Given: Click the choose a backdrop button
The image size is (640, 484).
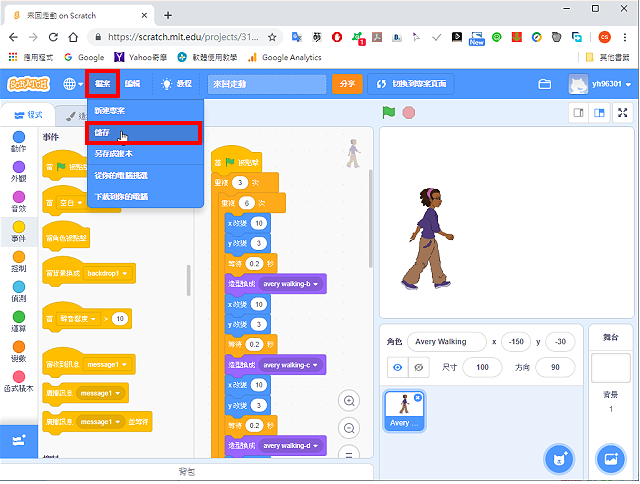Looking at the screenshot, I should point(611,459).
